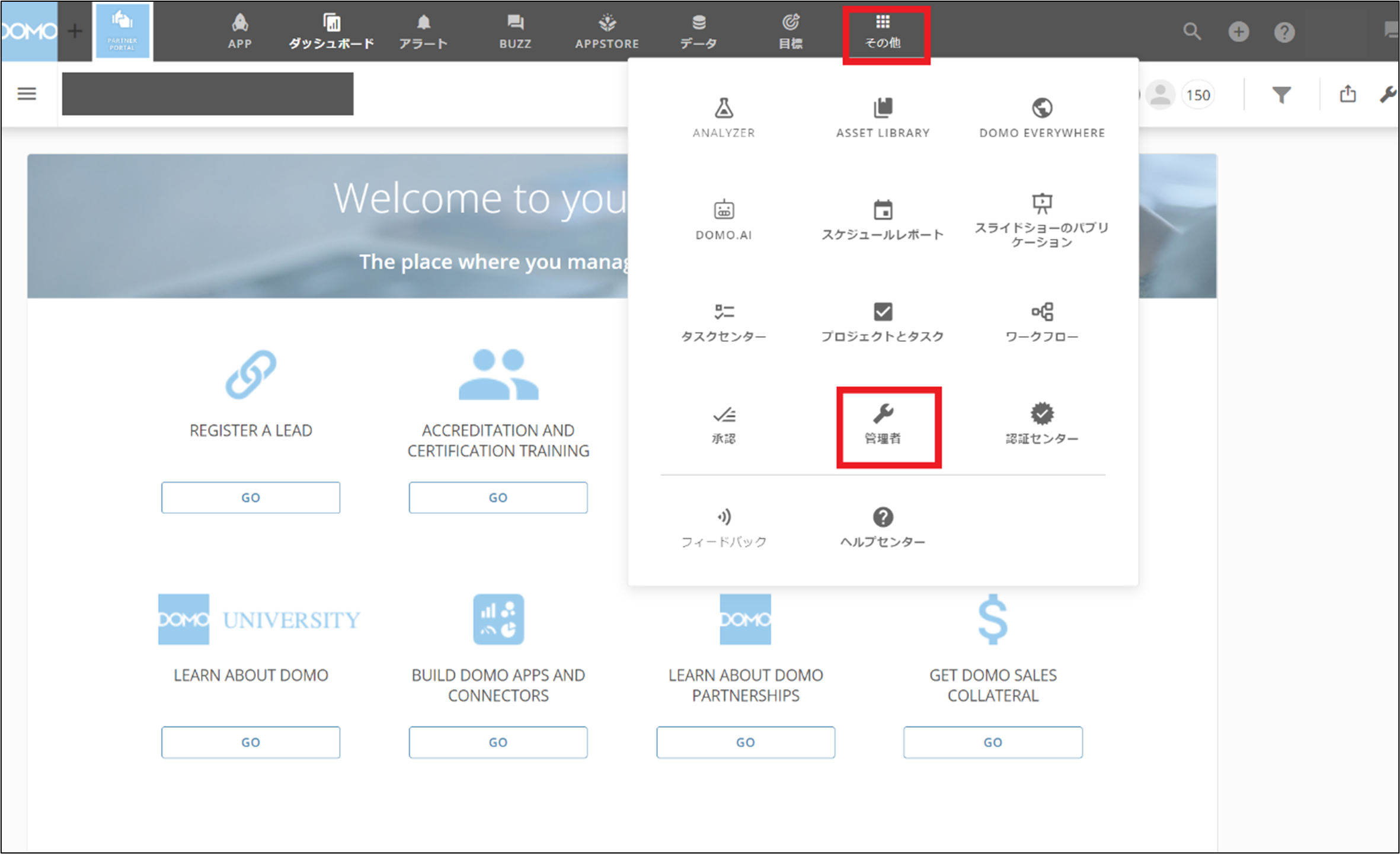1400x854 pixels.
Task: Click the DOMO UNIVERSITY logo
Action: [x=259, y=619]
